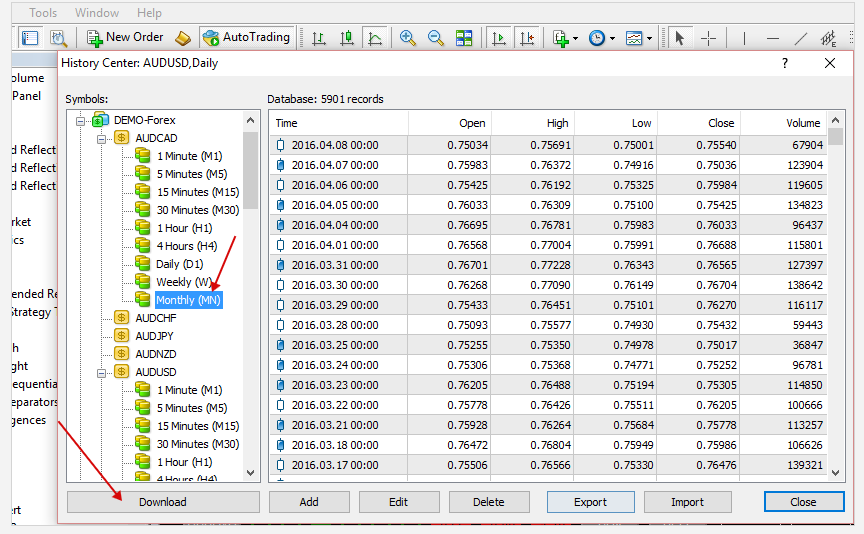Select the arrow cursor tool
864x534 pixels.
coord(680,38)
